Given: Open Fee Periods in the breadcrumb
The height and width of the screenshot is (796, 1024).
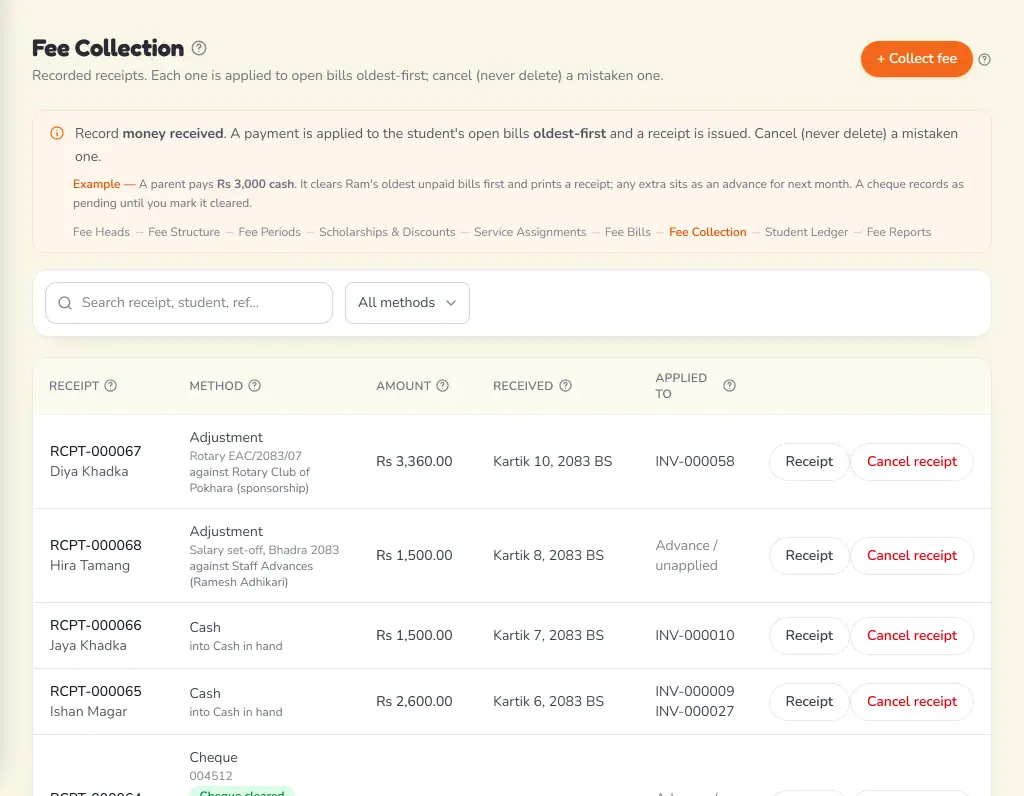Looking at the screenshot, I should [270, 232].
